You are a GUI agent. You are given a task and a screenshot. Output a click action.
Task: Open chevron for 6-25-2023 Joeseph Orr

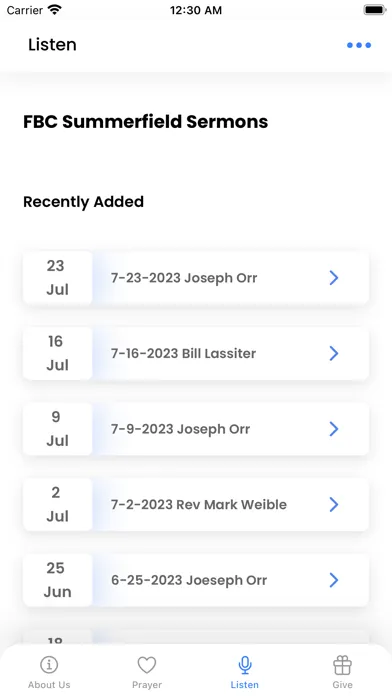pos(334,580)
